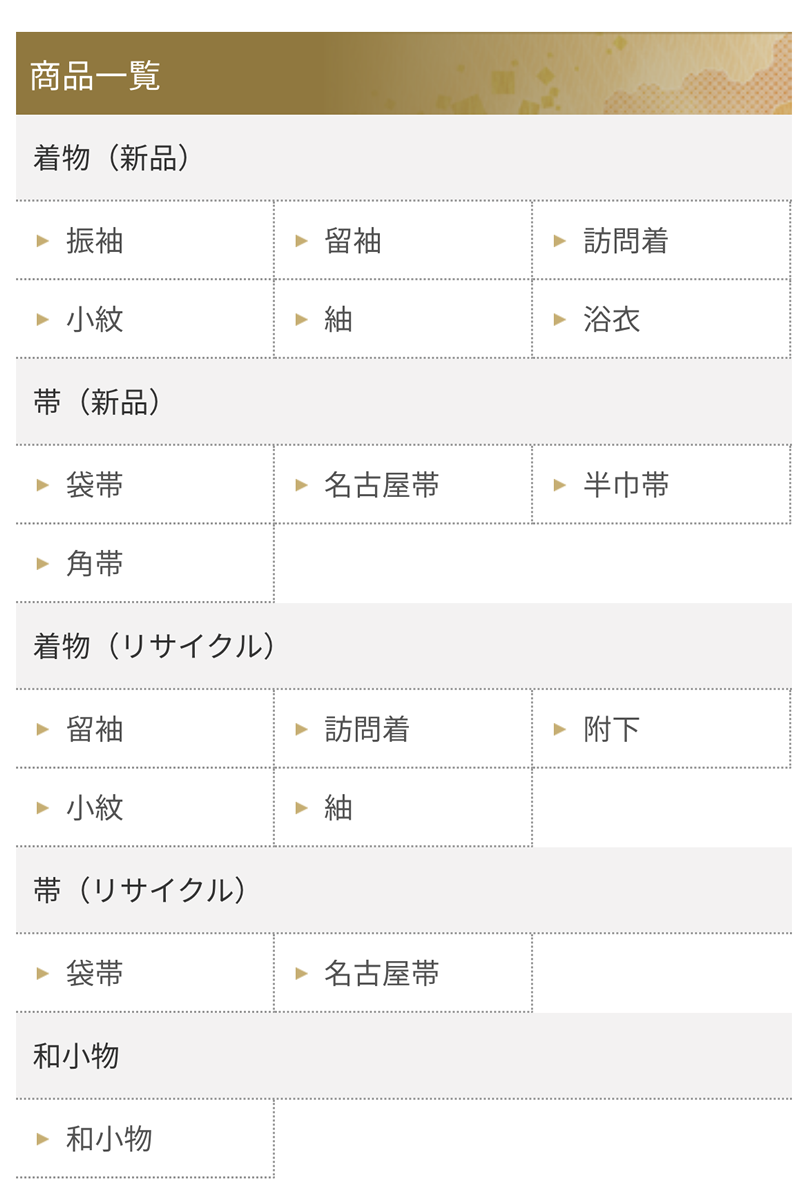Select 留袖 under 着物(リサイクル)

tap(145, 729)
